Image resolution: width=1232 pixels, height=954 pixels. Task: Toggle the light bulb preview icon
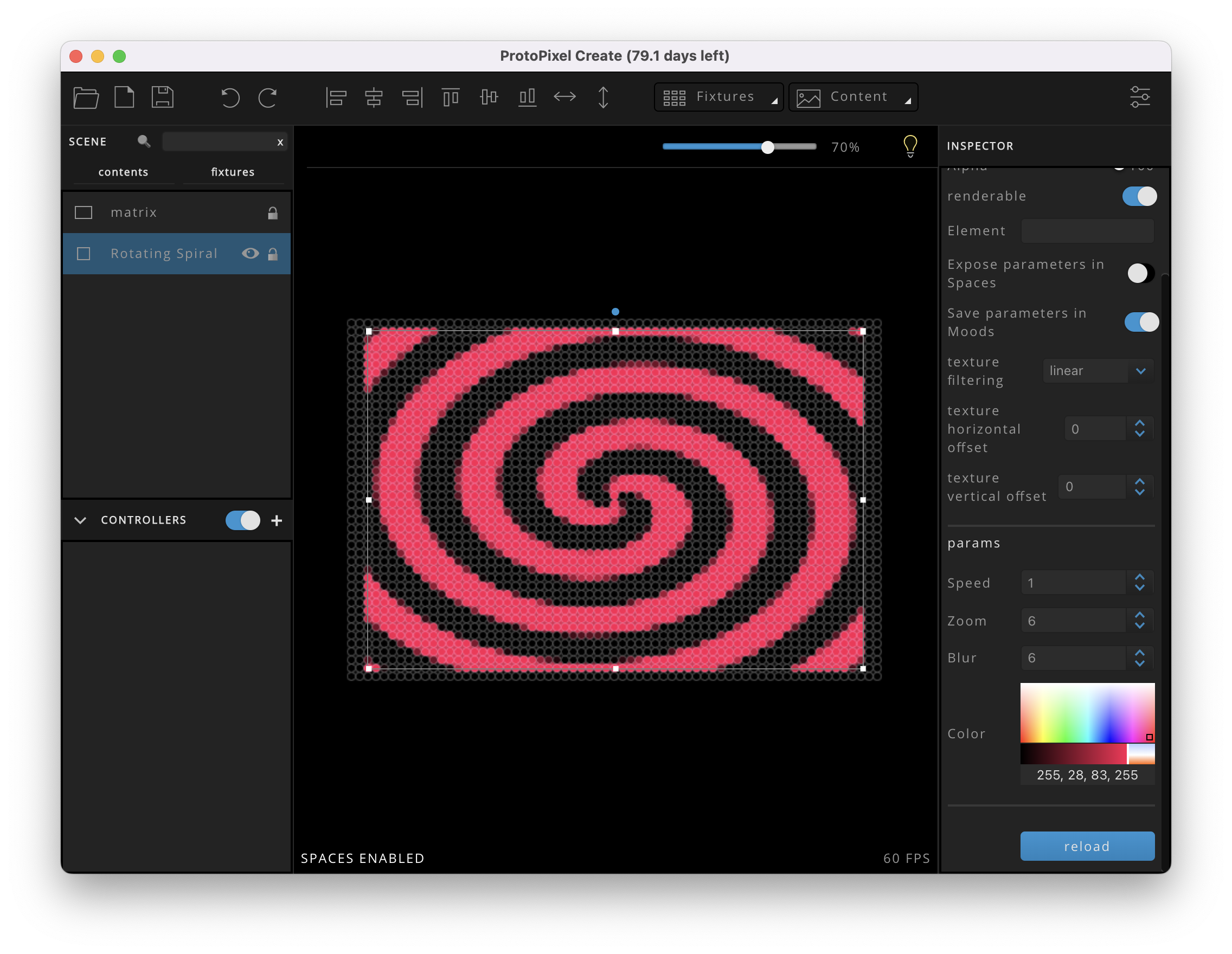pos(910,146)
